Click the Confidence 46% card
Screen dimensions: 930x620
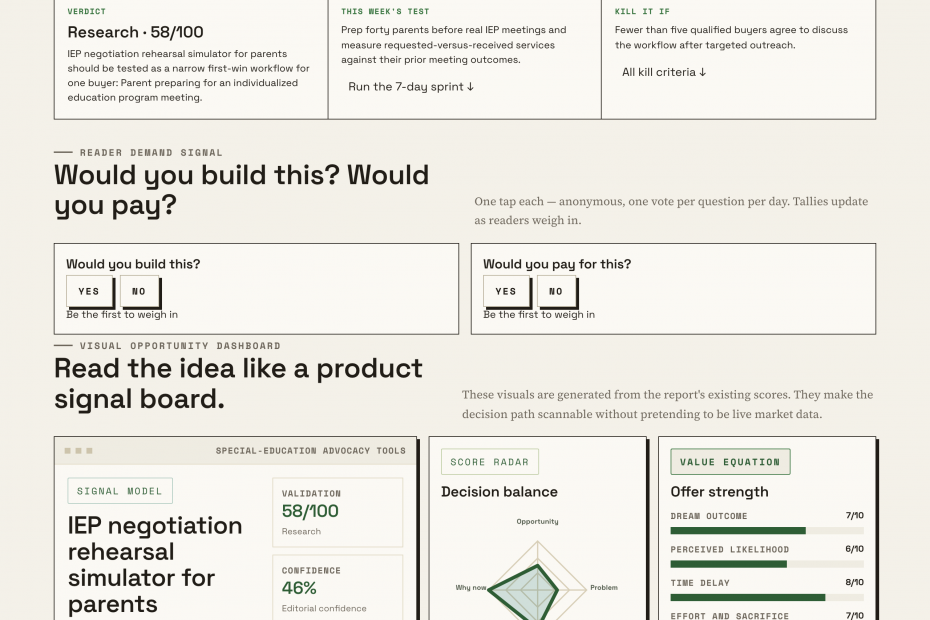tap(337, 587)
